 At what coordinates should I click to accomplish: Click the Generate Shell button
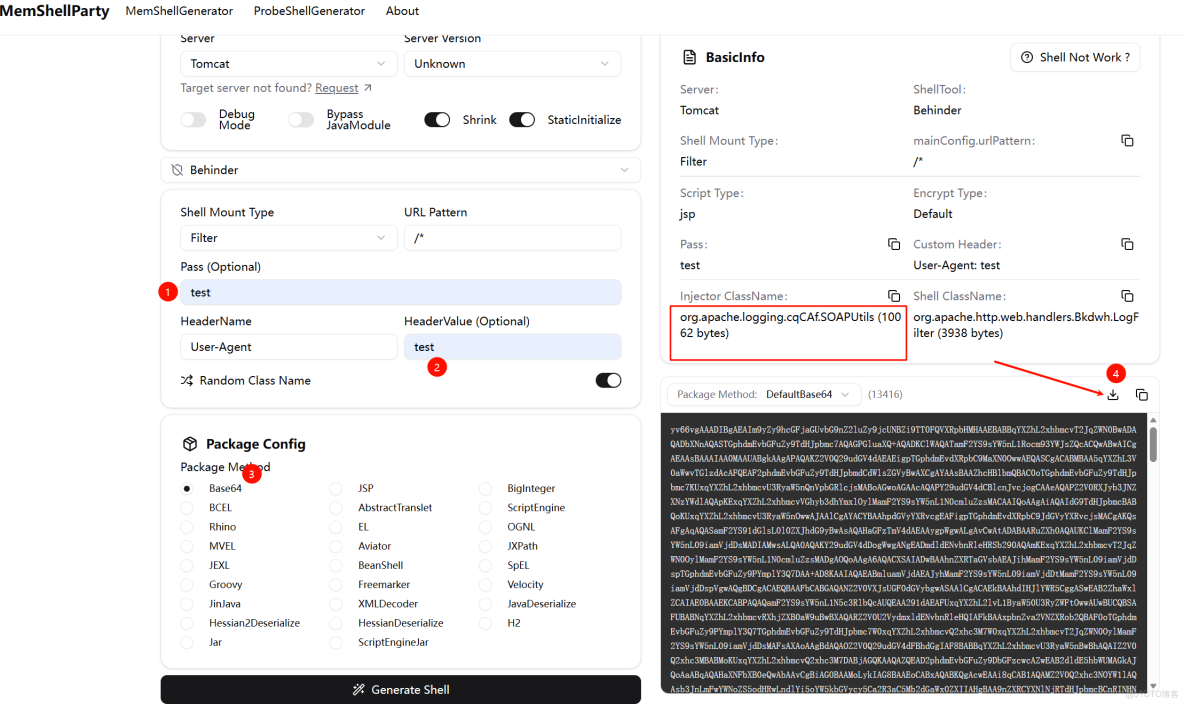click(x=400, y=690)
